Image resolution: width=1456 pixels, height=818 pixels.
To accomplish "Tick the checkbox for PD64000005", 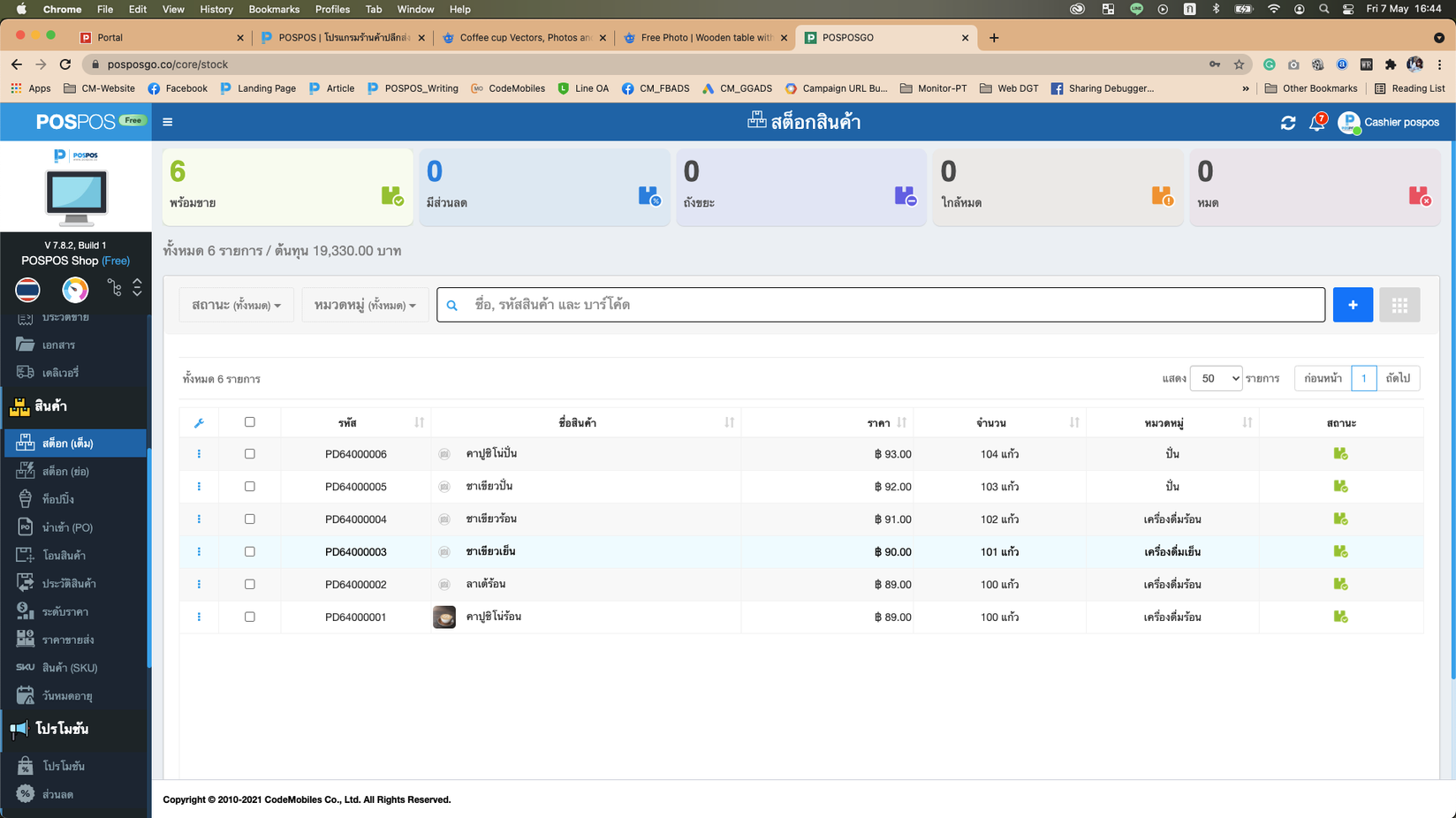I will 250,487.
